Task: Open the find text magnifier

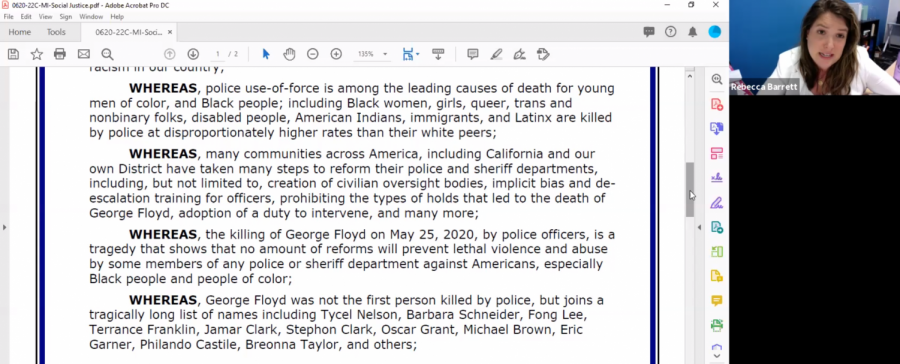Action: [107, 55]
